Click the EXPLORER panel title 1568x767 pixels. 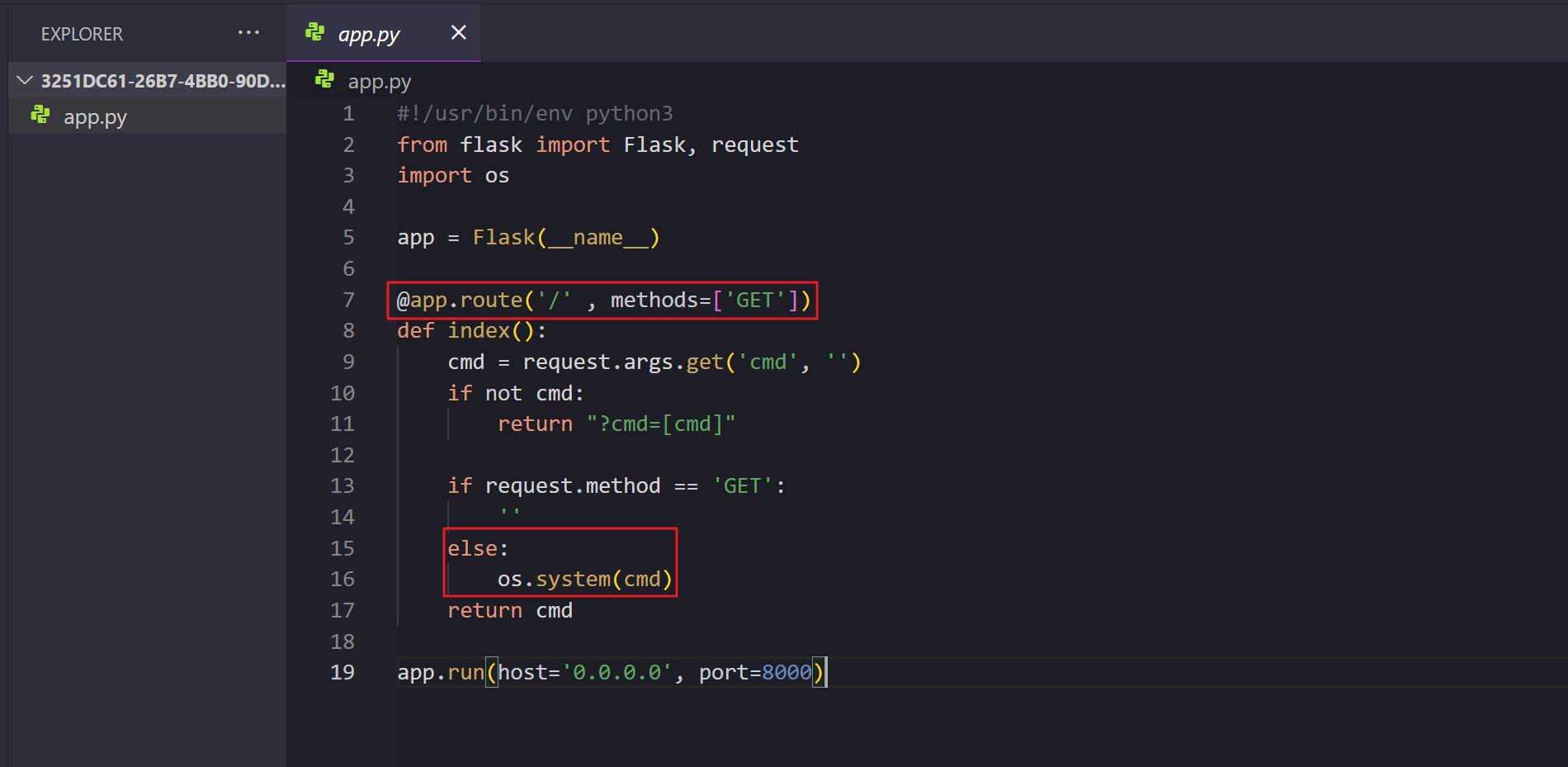pos(82,34)
